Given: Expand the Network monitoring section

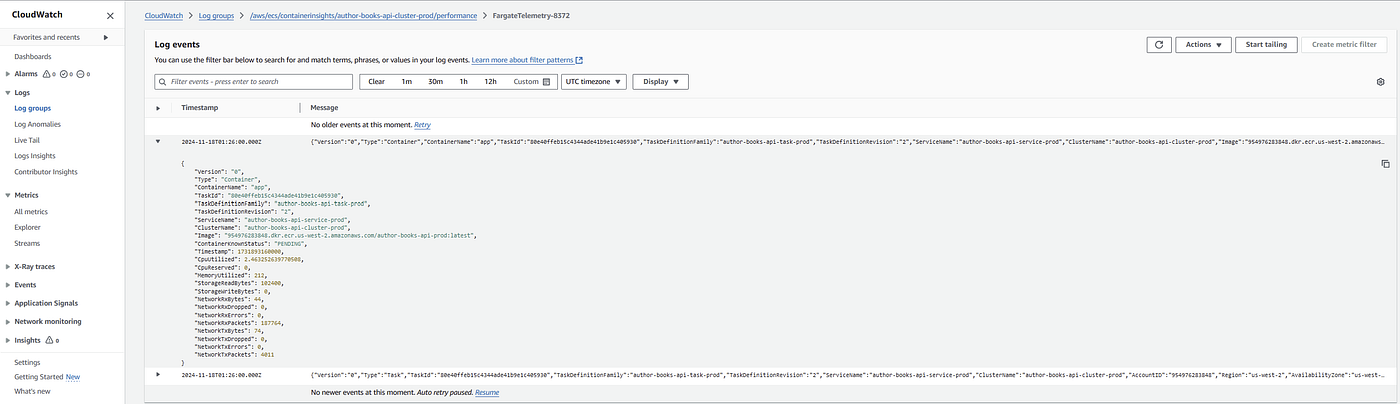Looking at the screenshot, I should [x=8, y=321].
